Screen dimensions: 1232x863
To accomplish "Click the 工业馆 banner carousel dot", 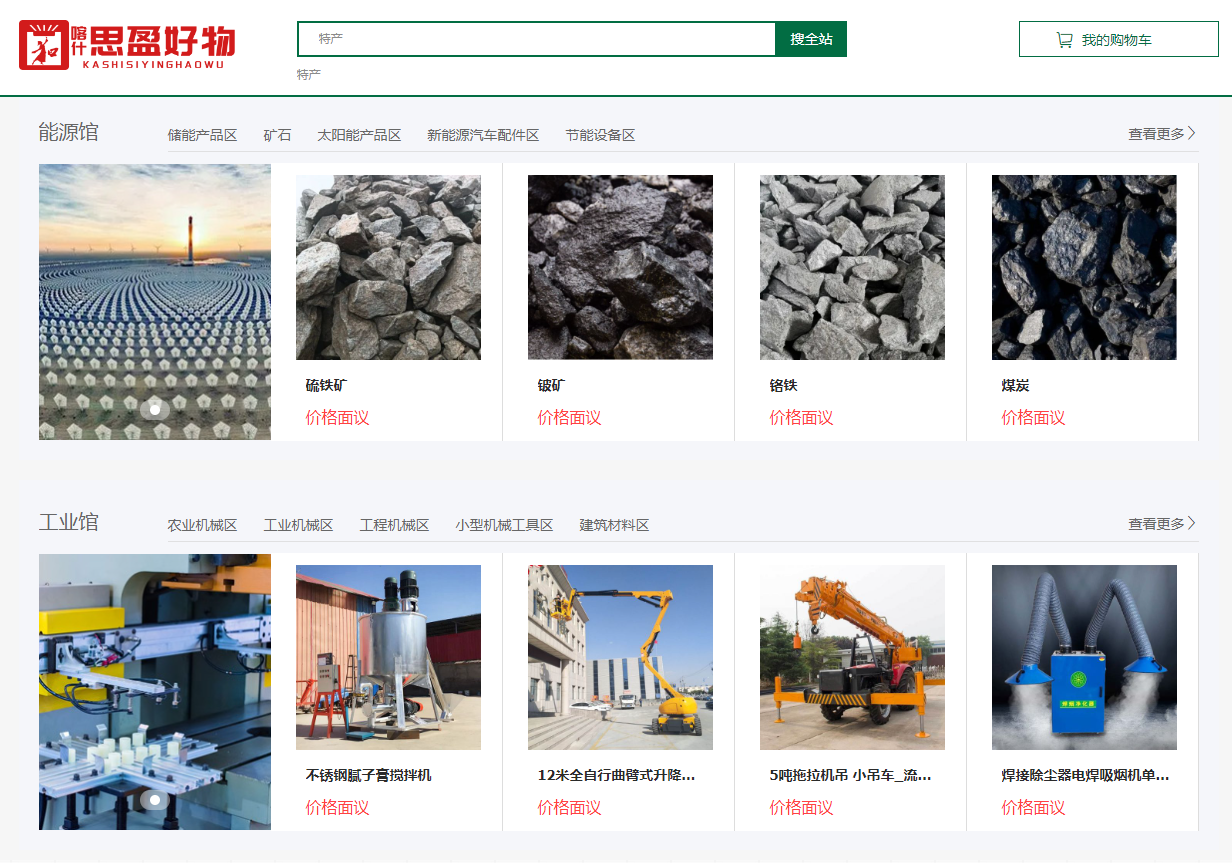I will (155, 799).
